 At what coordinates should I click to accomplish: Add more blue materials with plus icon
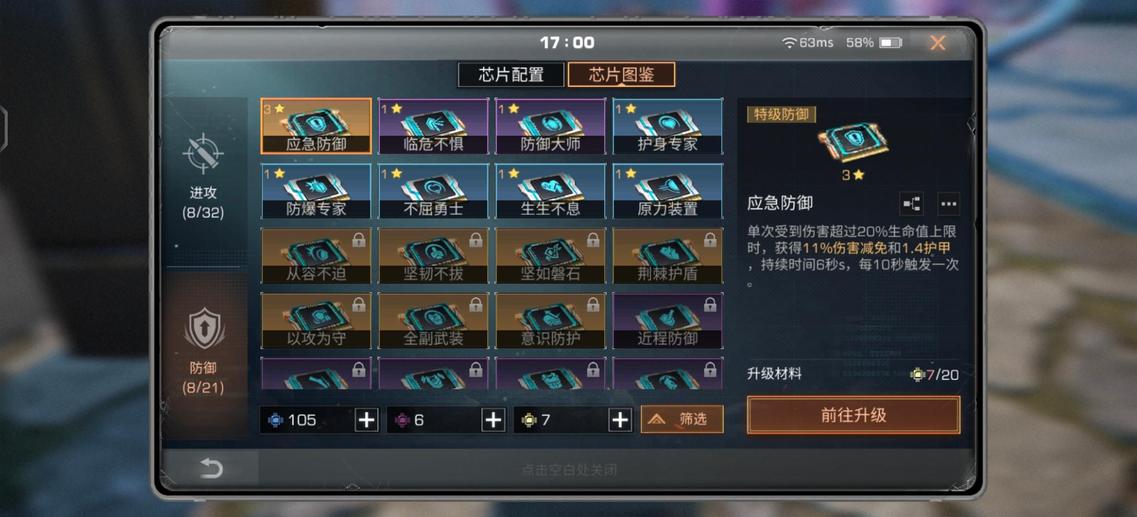click(x=367, y=420)
